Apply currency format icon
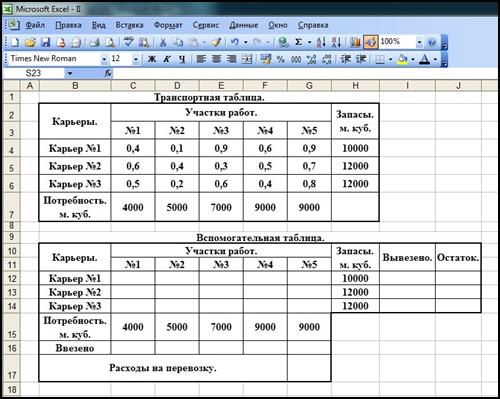500x399 pixels. tap(266, 59)
